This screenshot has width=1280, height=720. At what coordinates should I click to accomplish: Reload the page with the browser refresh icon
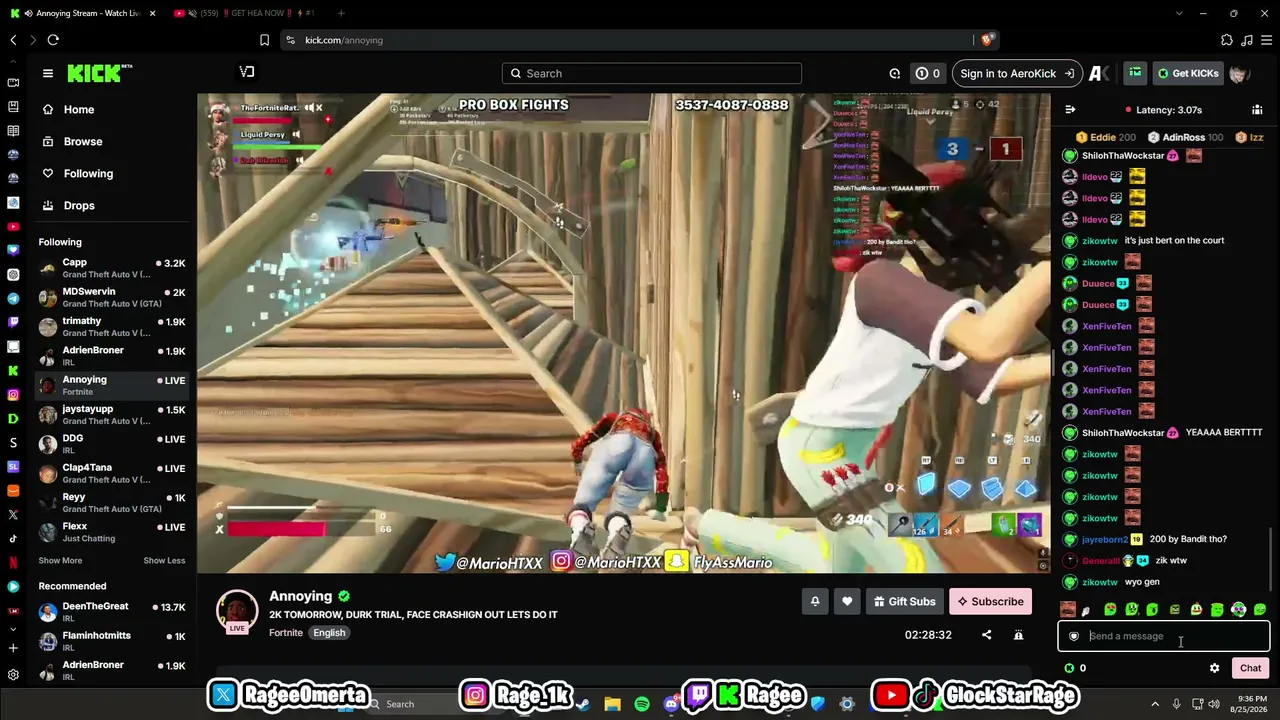(53, 40)
